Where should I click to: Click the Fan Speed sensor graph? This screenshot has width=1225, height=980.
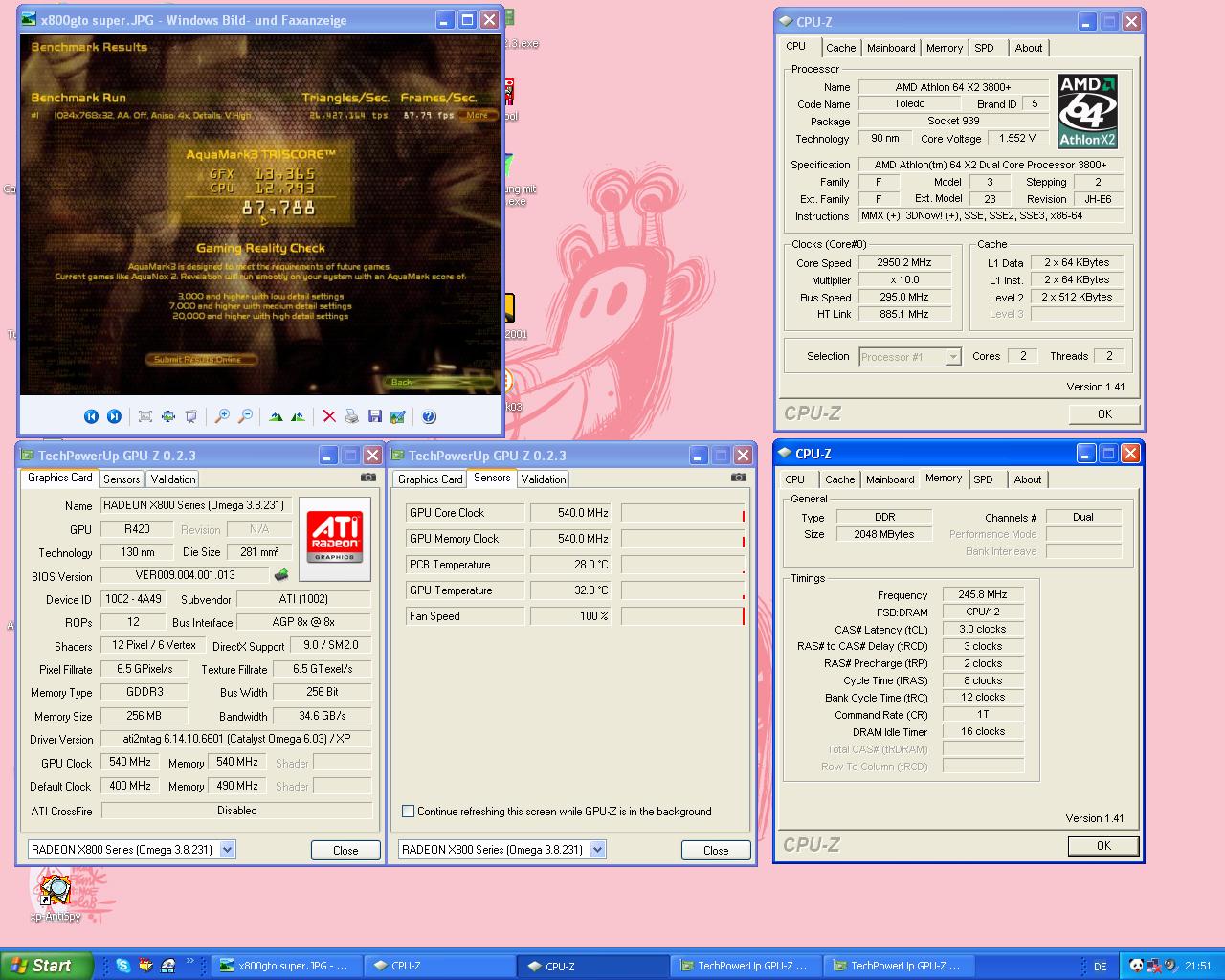(682, 616)
